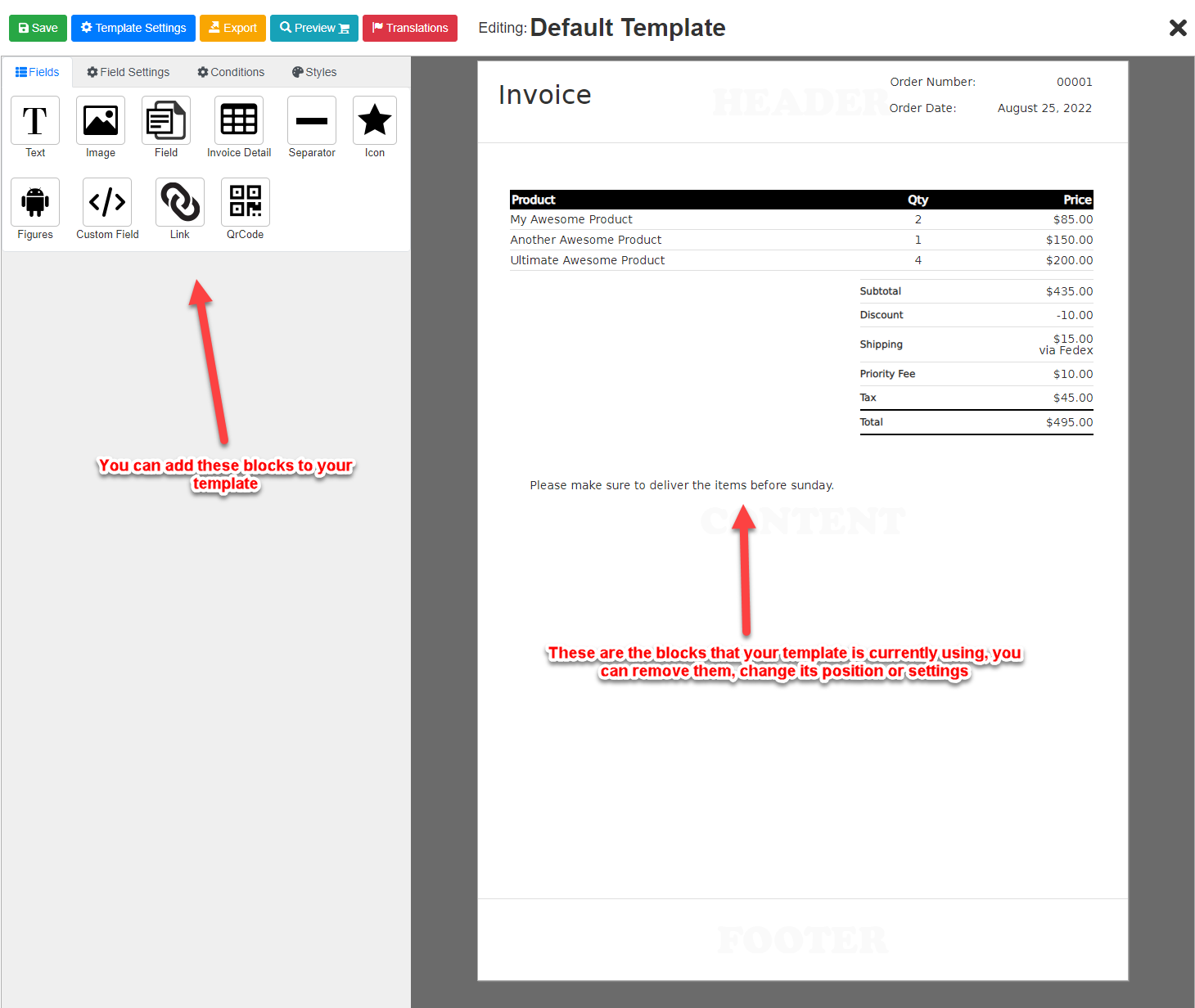1195x1008 pixels.
Task: Save the Default Template
Action: click(x=38, y=27)
